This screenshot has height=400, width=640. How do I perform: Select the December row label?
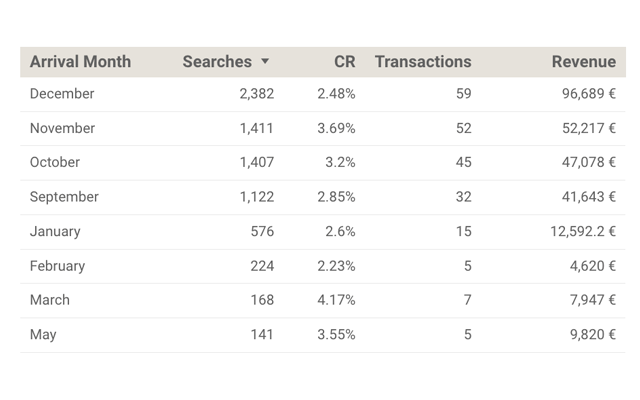[62, 94]
